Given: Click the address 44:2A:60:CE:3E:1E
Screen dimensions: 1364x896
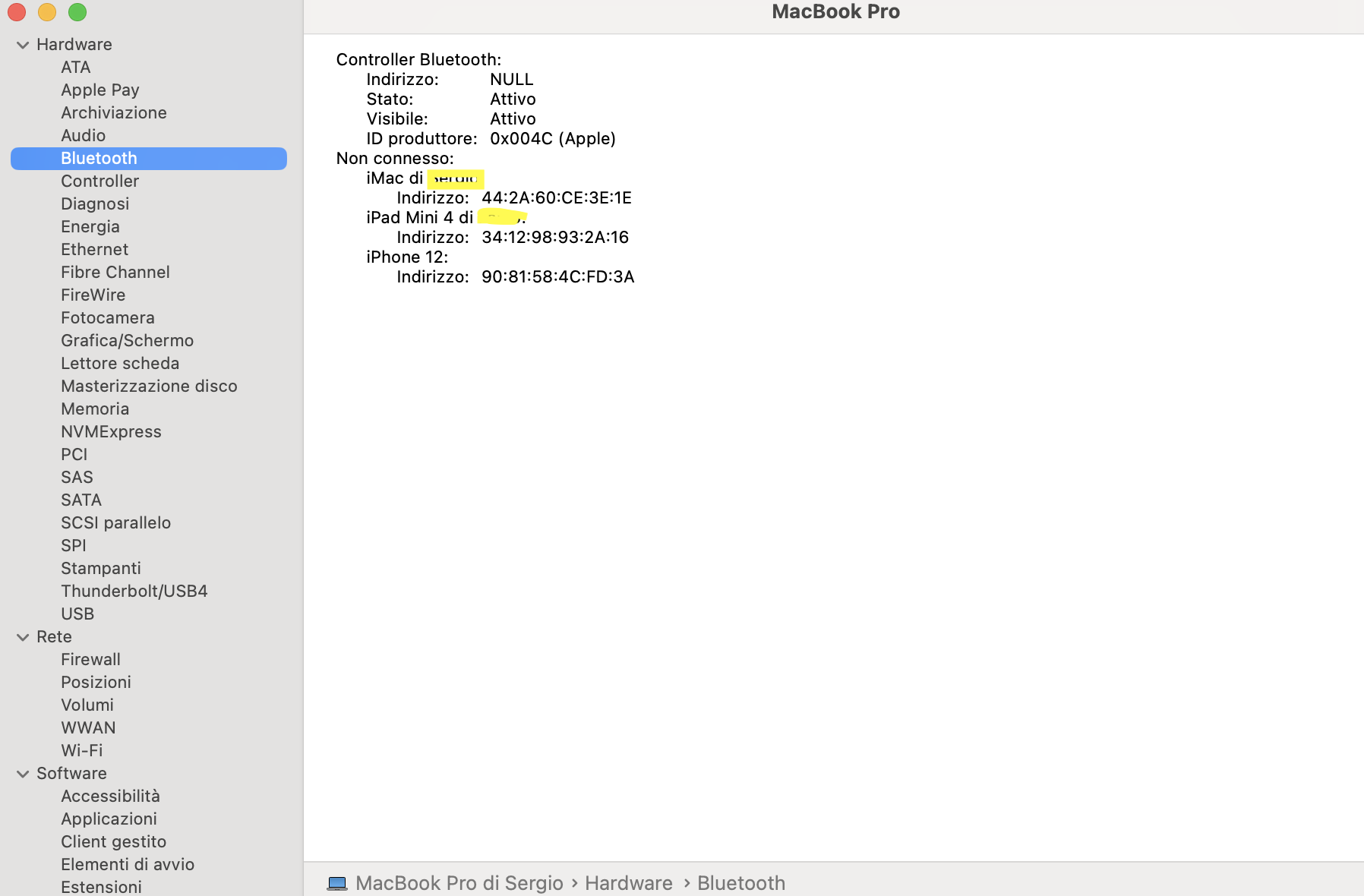Looking at the screenshot, I should [x=557, y=198].
